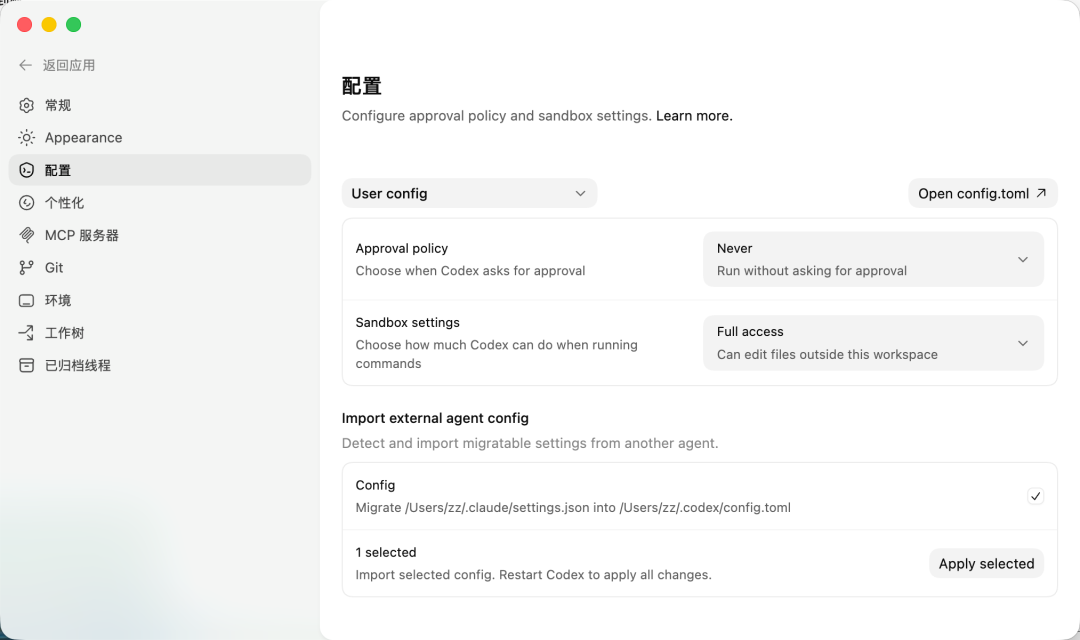This screenshot has width=1080, height=640.
Task: Click the 环境 monitor icon
Action: 27,300
